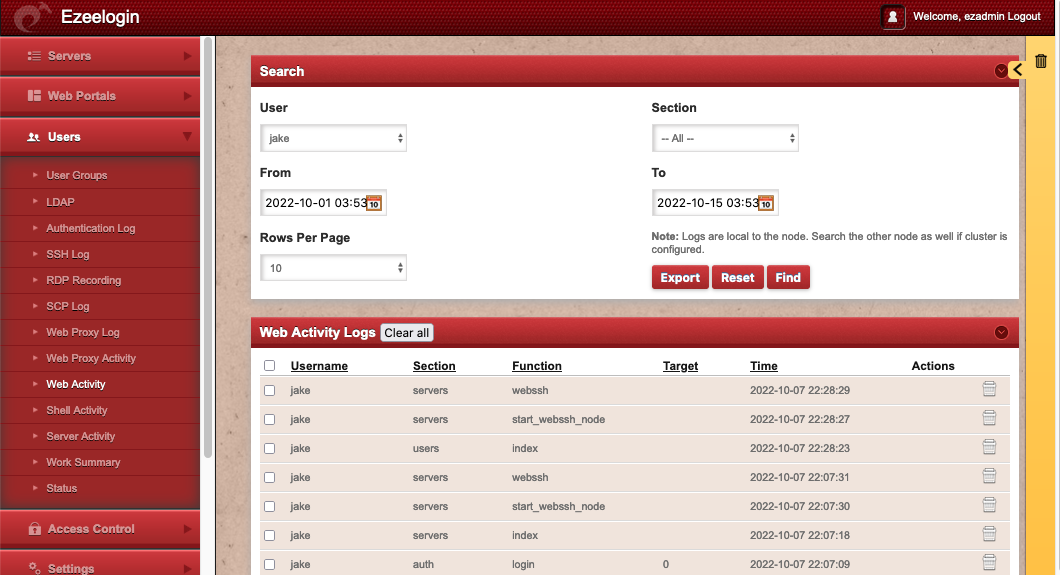Sort the table by Section
Screen dimensions: 1060x575
coord(434,366)
